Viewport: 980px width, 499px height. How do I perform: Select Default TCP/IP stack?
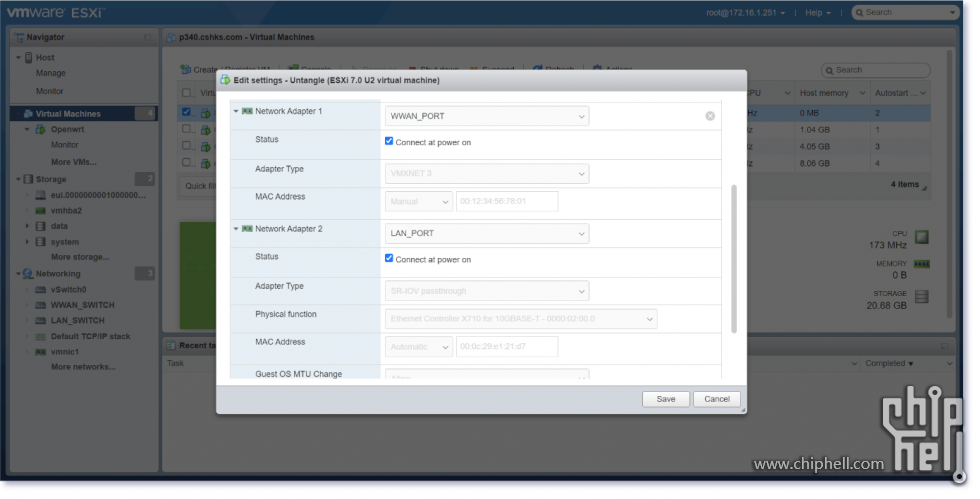[x=91, y=336]
